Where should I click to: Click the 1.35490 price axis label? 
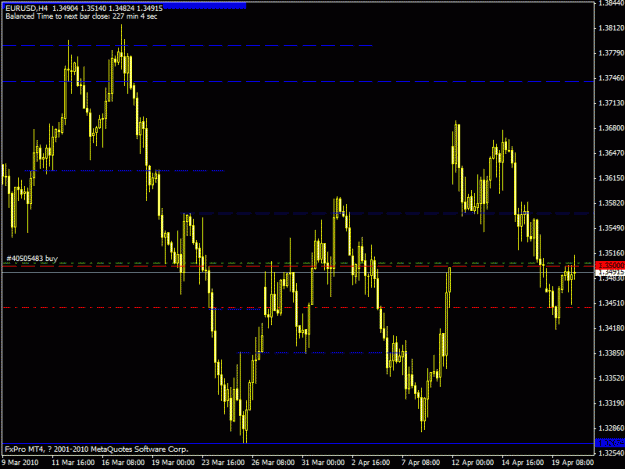[x=611, y=228]
